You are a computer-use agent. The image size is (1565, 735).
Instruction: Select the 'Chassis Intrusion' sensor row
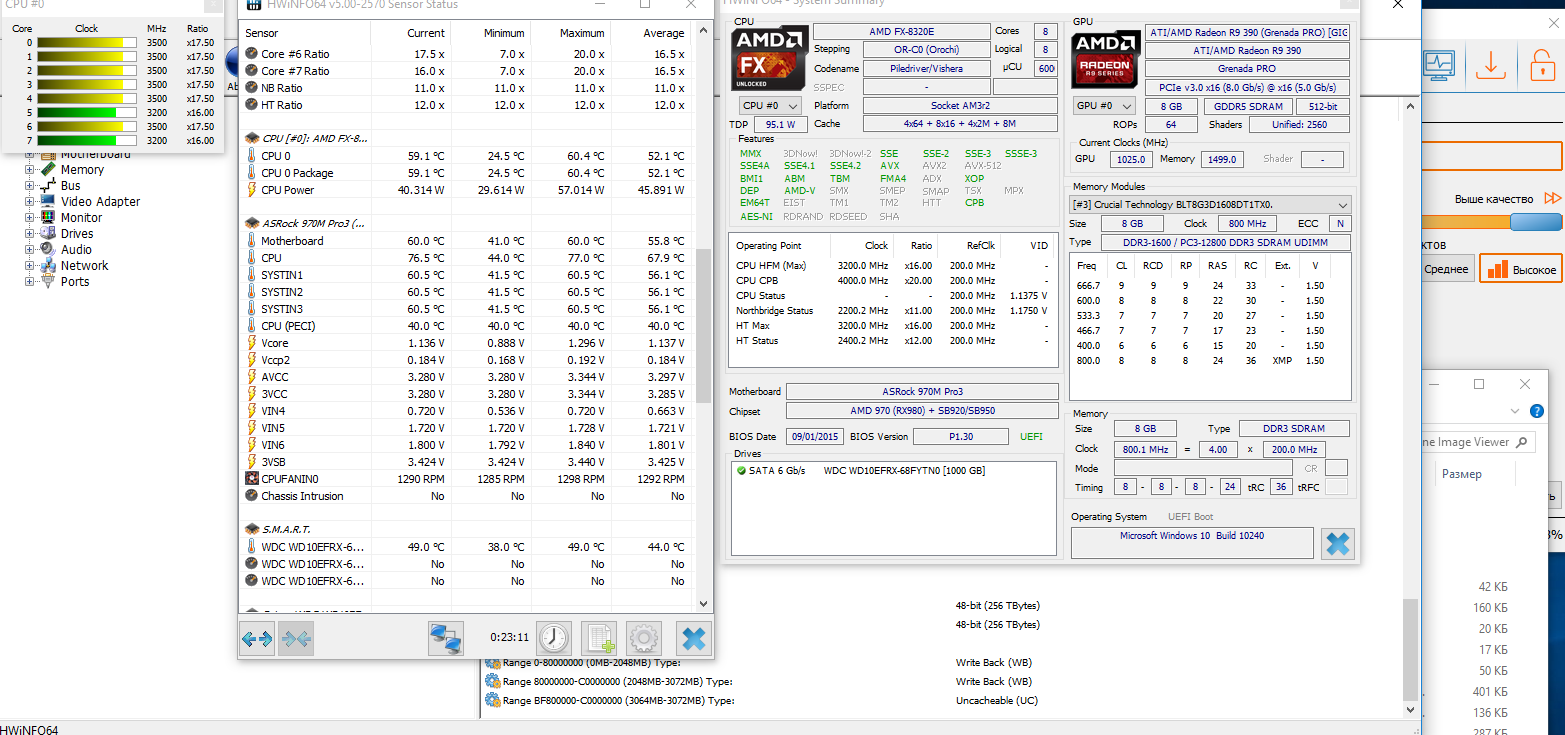point(465,496)
